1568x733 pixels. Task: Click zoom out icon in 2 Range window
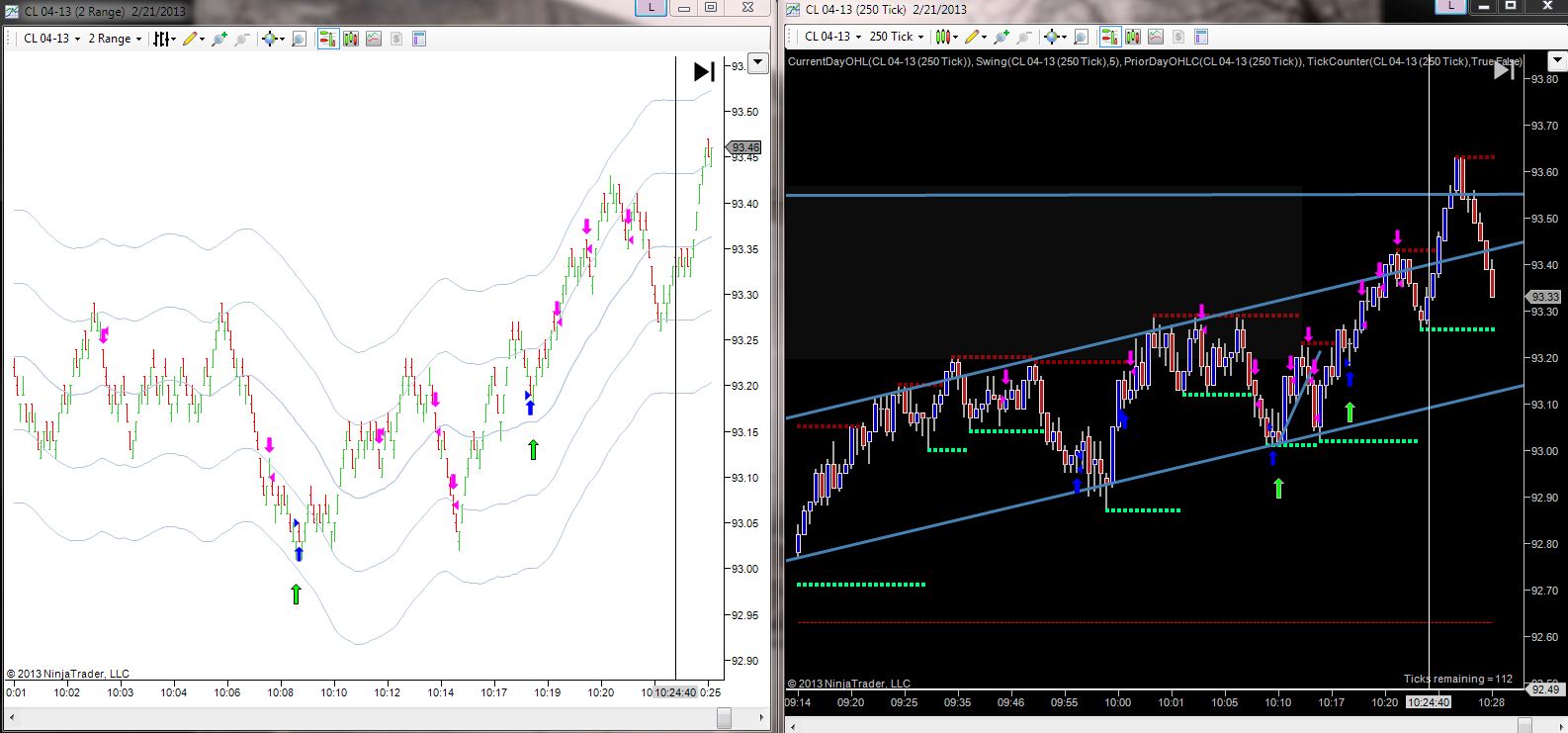coord(241,39)
